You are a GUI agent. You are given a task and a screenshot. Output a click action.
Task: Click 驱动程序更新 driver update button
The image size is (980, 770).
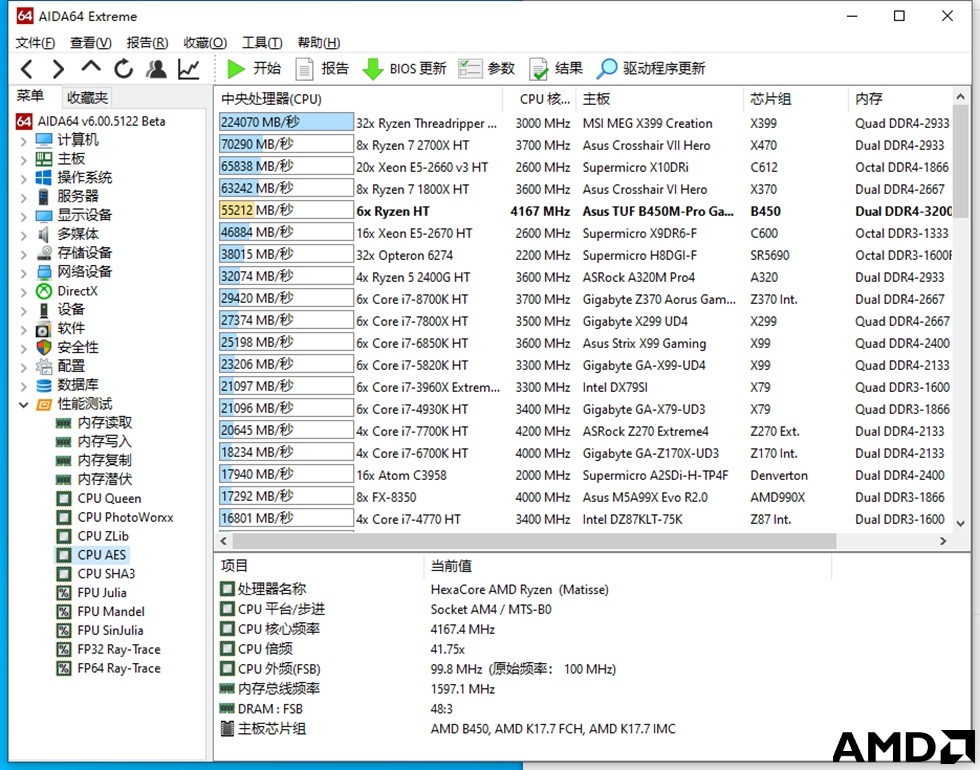(651, 69)
